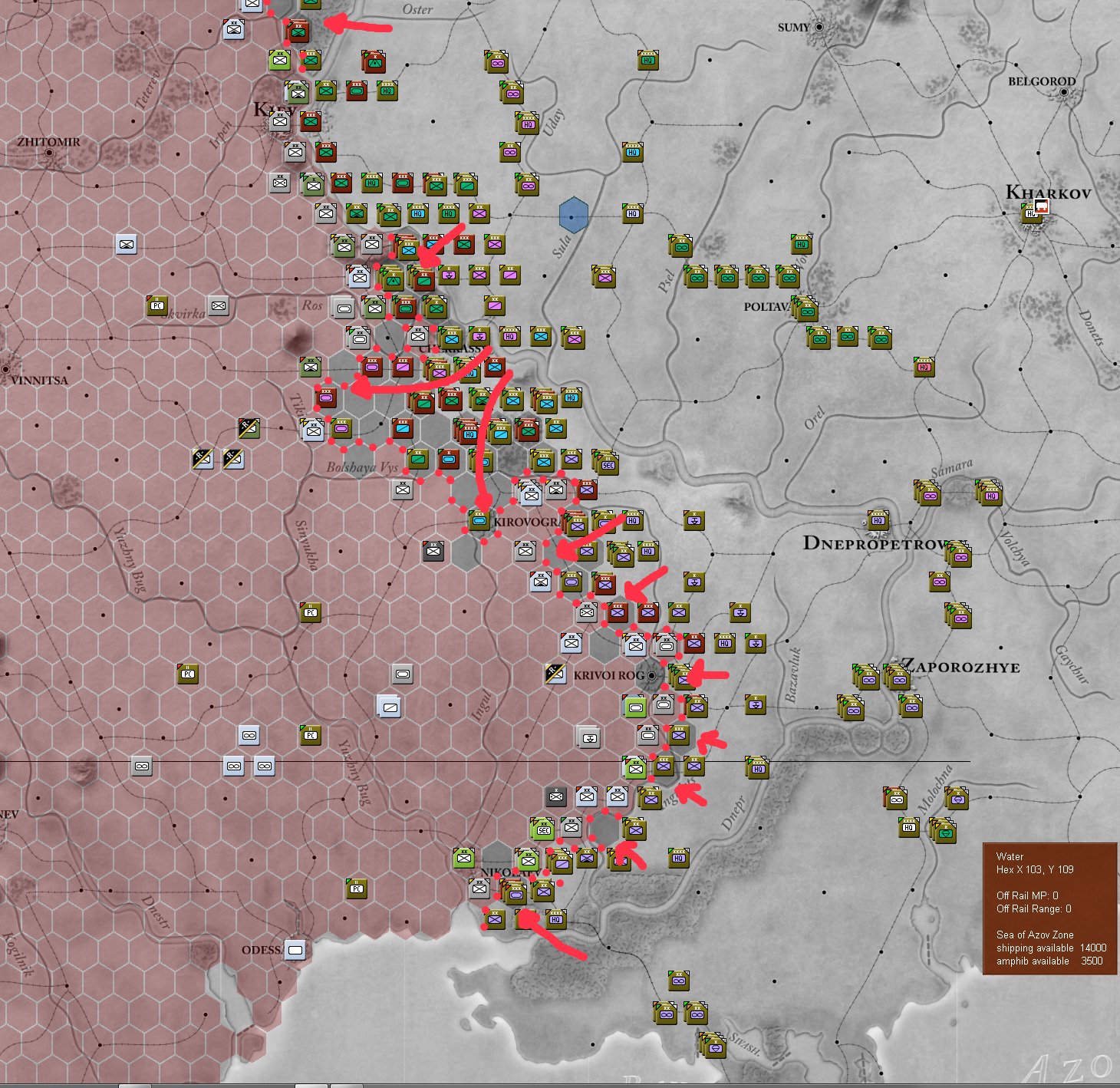
Task: Select the HQ counter stacked on Kharkov
Action: (x=1032, y=214)
